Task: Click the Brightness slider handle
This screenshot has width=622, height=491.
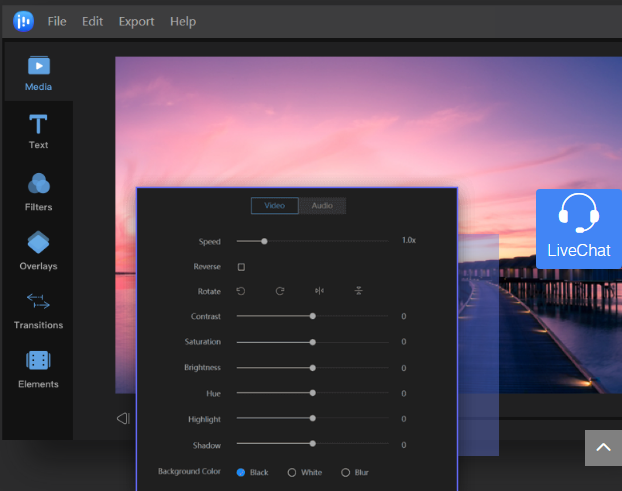Action: [313, 368]
